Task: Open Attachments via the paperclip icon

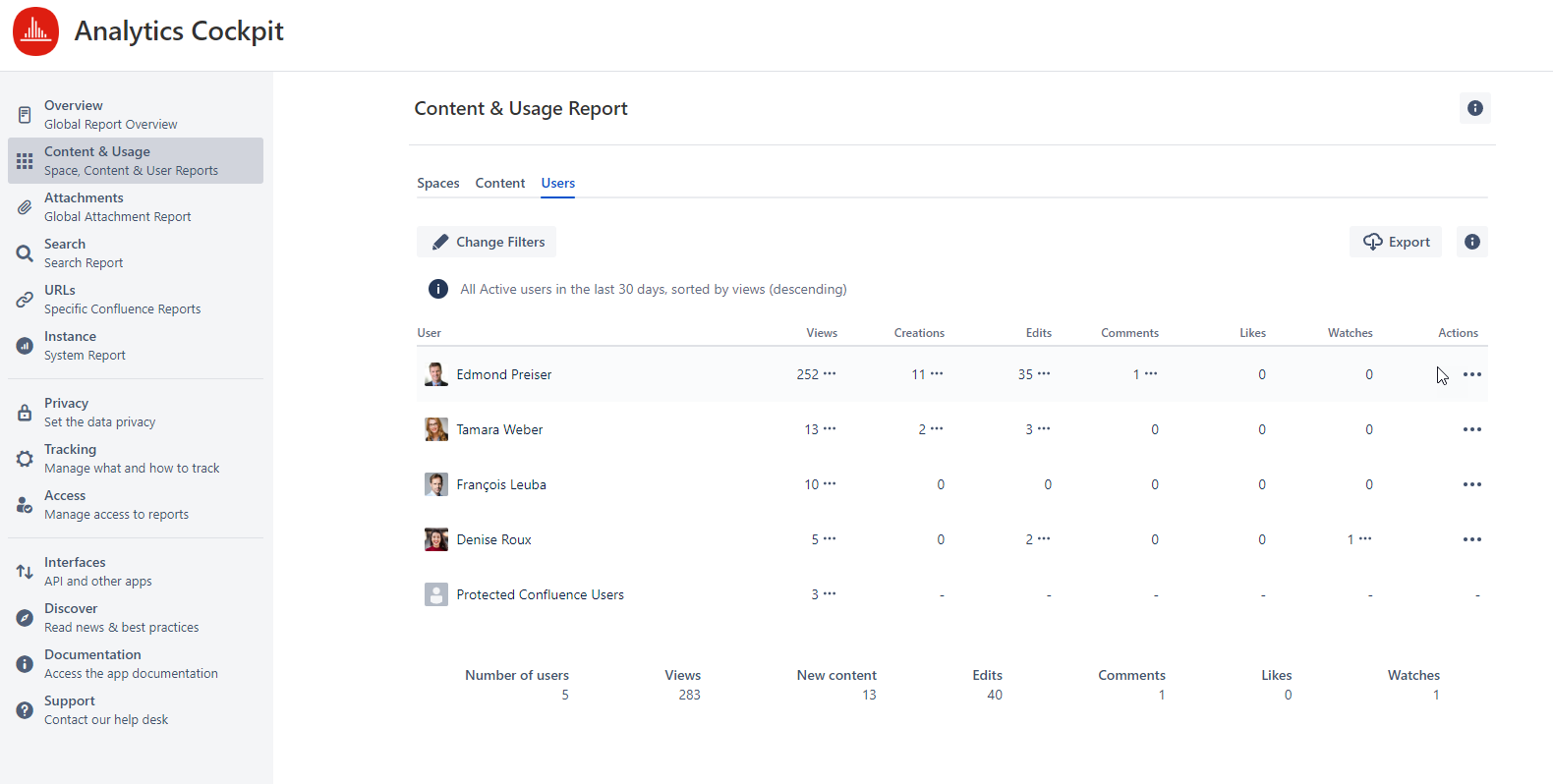Action: (25, 207)
